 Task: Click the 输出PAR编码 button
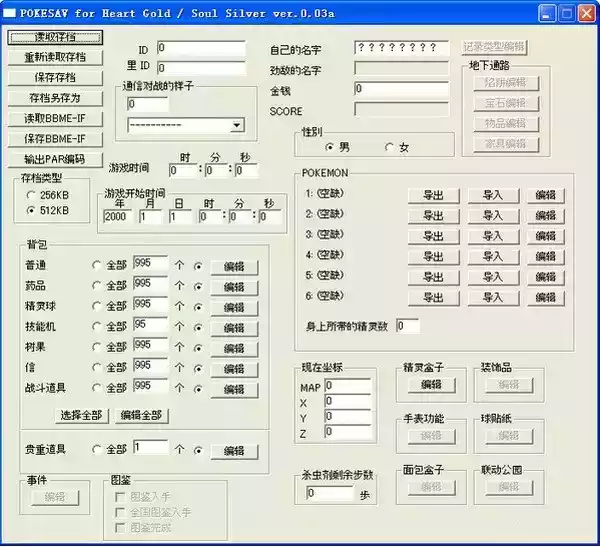pyautogui.click(x=55, y=159)
